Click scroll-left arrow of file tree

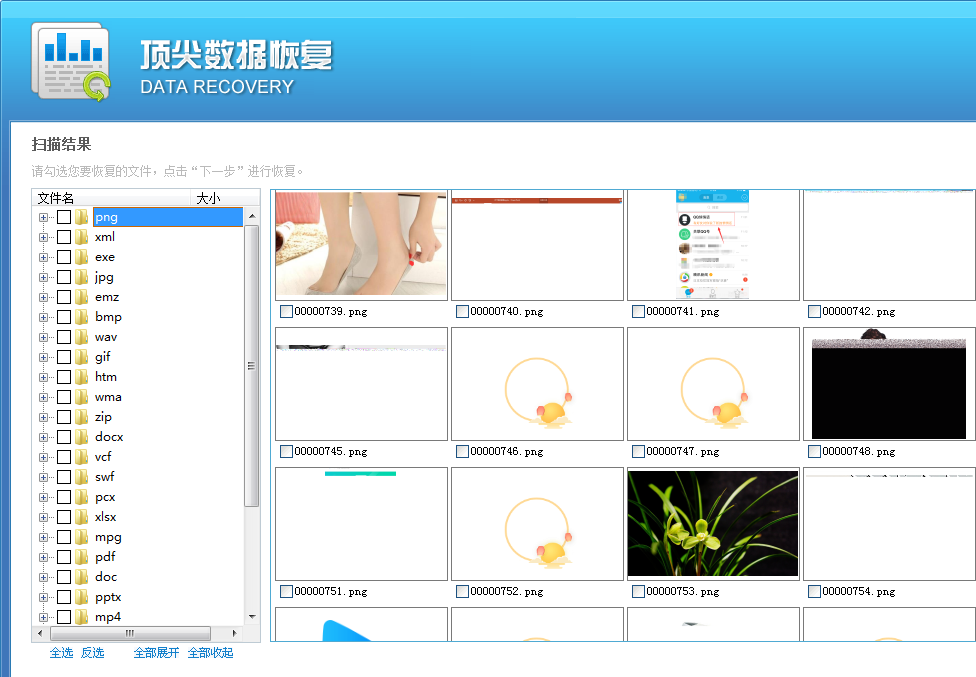tap(40, 633)
